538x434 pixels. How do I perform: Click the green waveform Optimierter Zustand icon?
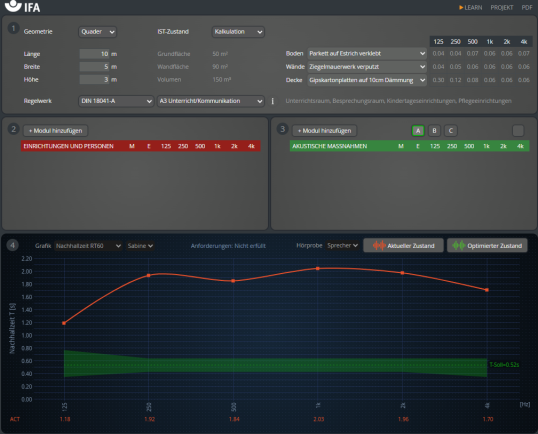coord(459,246)
